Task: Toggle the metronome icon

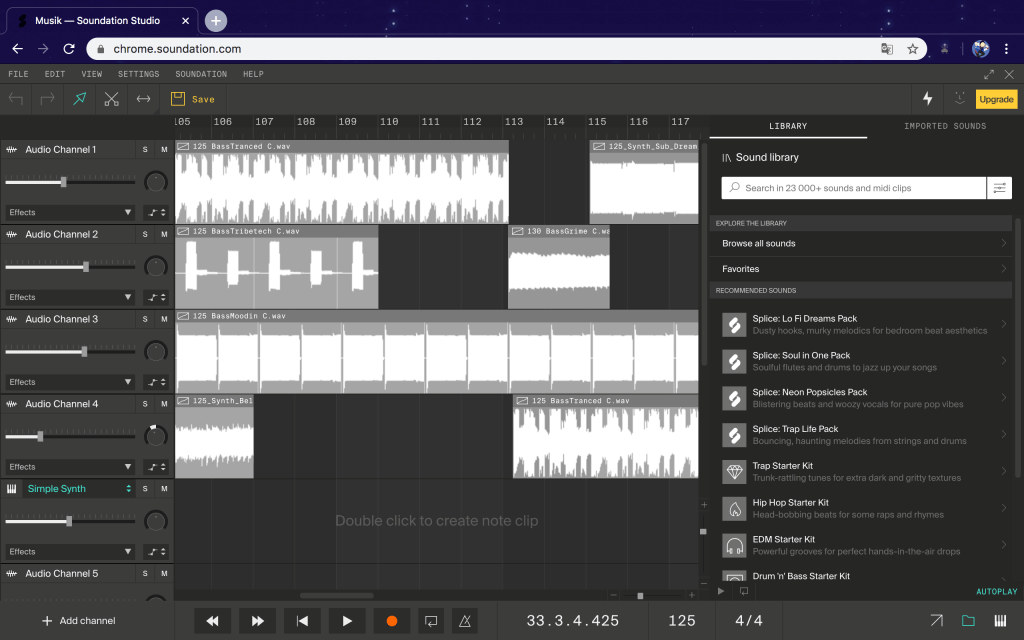Action: pyautogui.click(x=464, y=621)
